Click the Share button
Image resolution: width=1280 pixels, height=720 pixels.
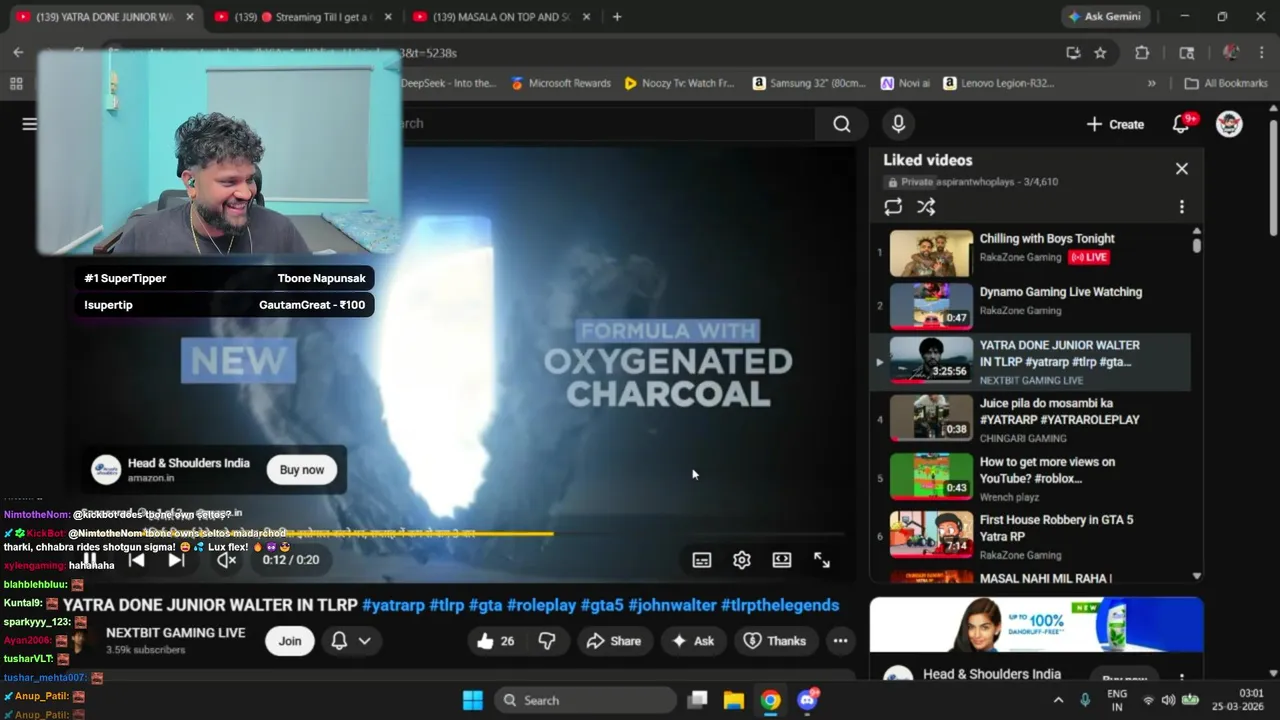614,641
